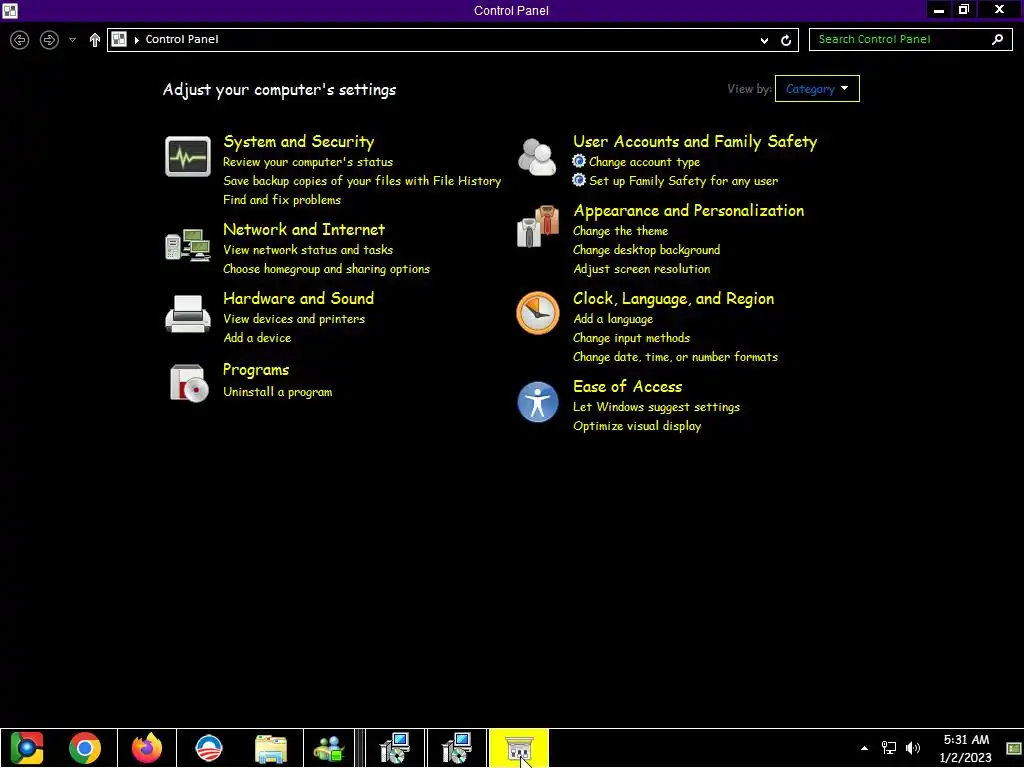Click the Start button in taskbar
The image size is (1024, 768).
[27, 748]
